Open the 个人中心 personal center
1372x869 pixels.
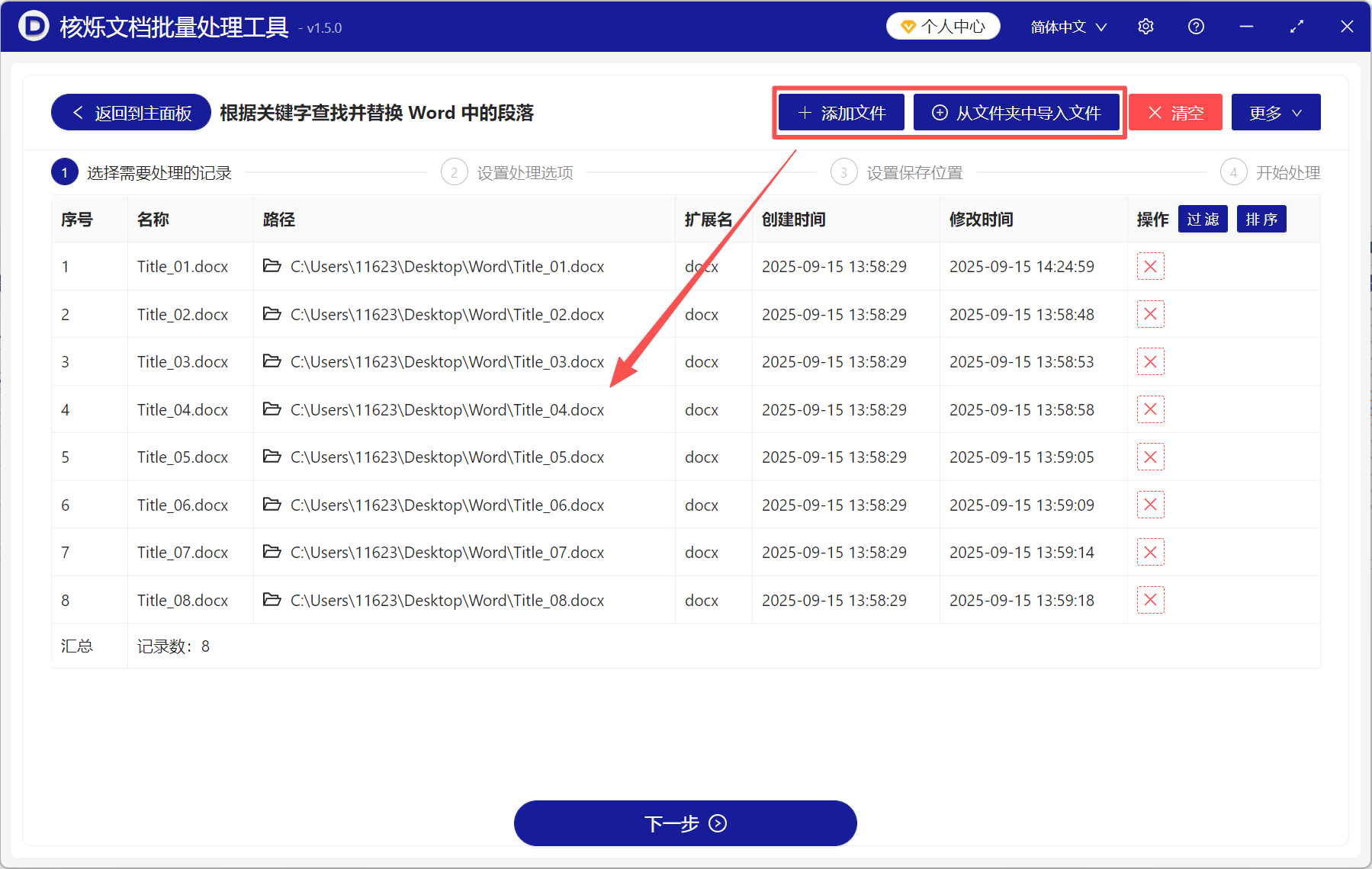(x=943, y=25)
